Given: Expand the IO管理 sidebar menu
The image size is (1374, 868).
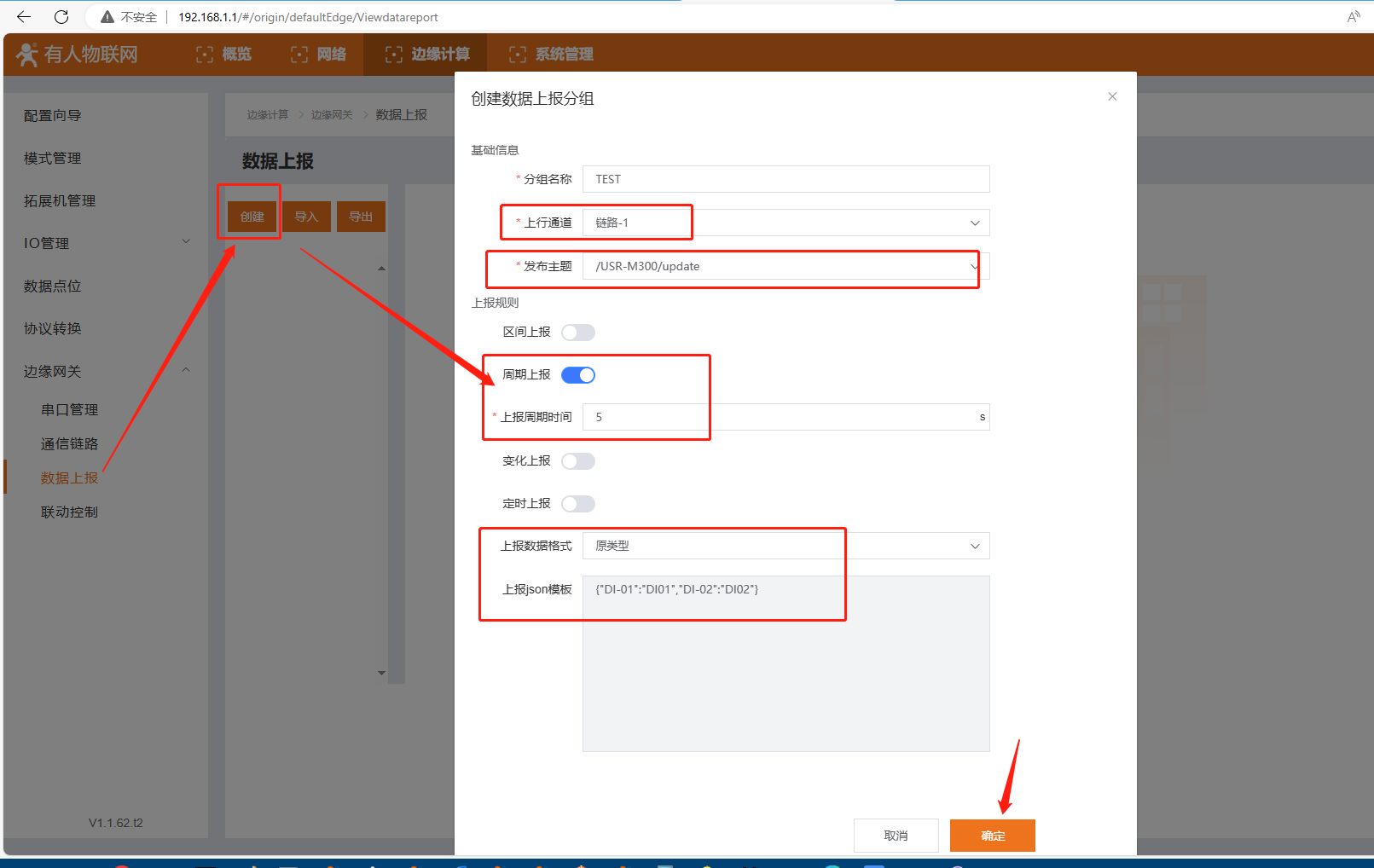Looking at the screenshot, I should pos(107,244).
